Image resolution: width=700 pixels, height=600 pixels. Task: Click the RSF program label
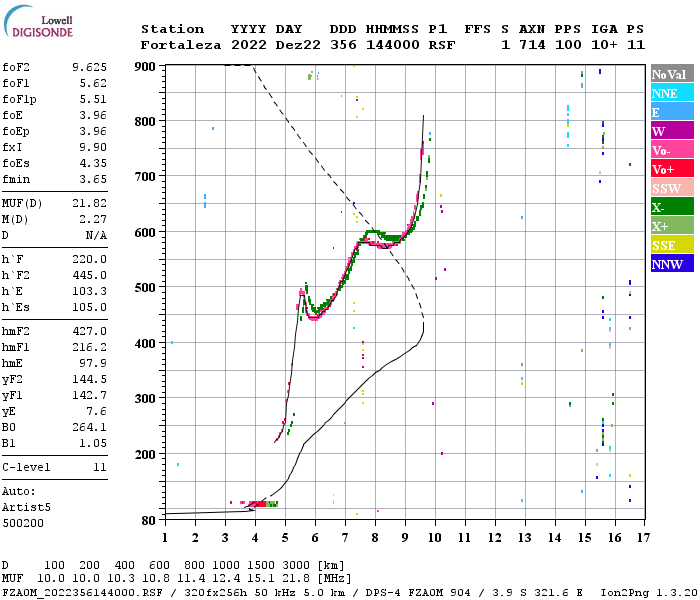(442, 45)
